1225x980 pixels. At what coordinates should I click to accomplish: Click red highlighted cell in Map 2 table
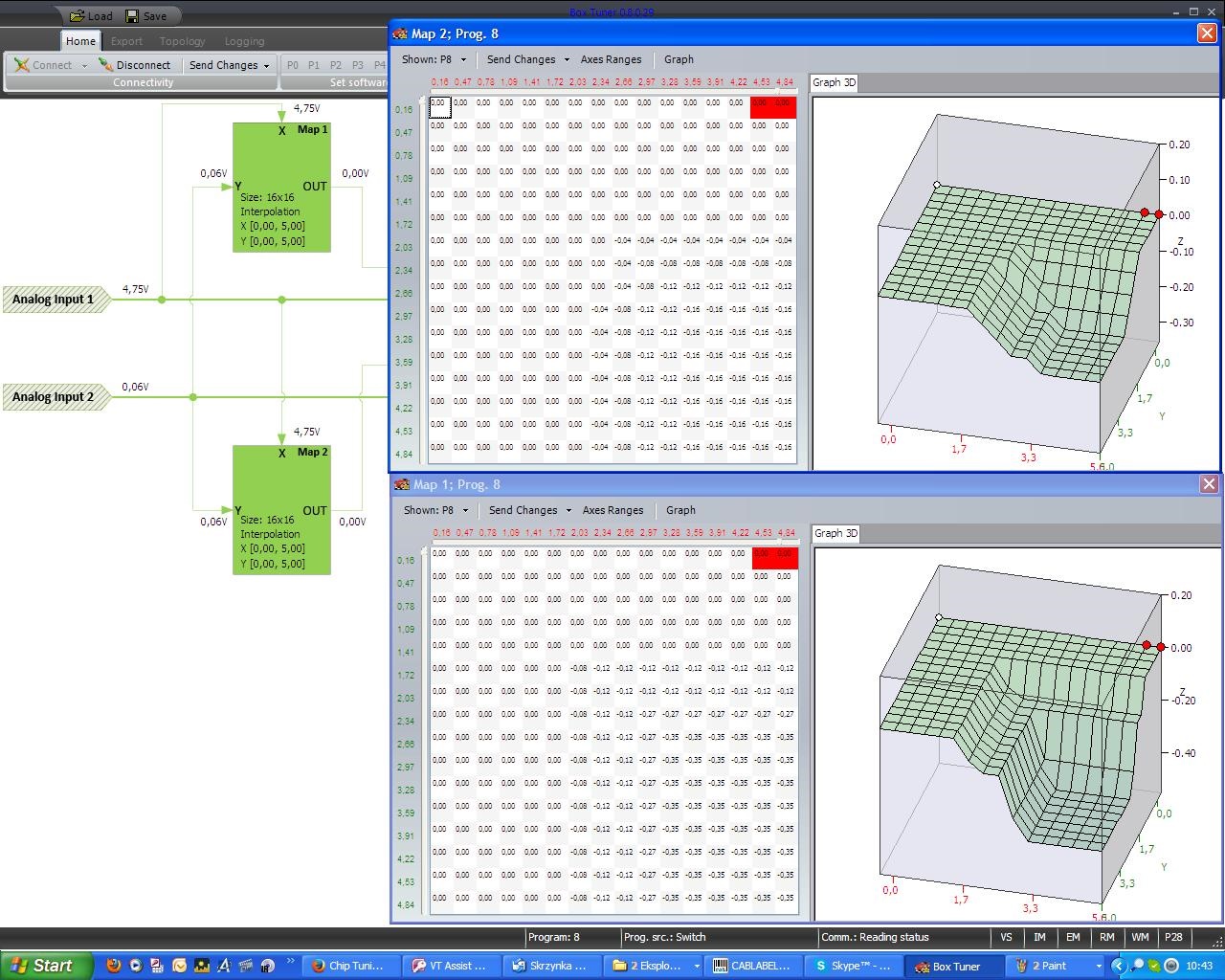click(x=772, y=105)
